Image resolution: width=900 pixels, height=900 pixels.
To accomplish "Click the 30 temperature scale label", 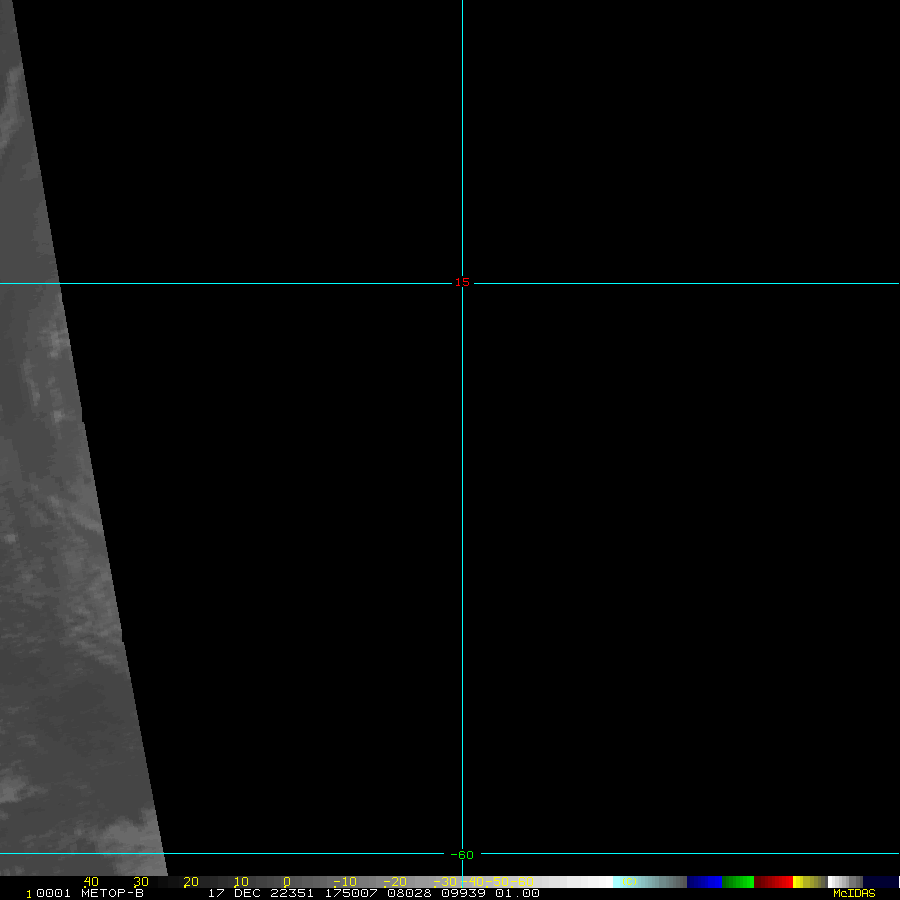I will pos(141,882).
